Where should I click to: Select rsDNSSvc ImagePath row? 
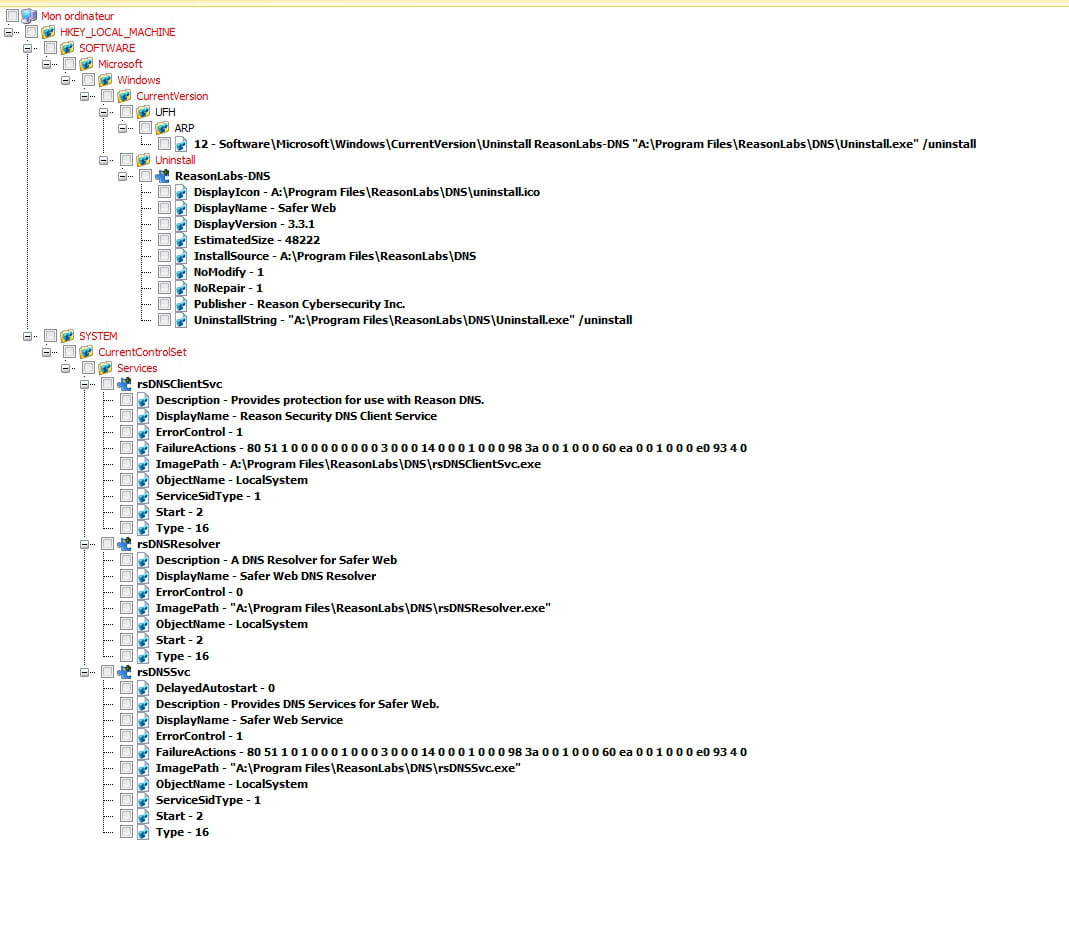pyautogui.click(x=338, y=768)
